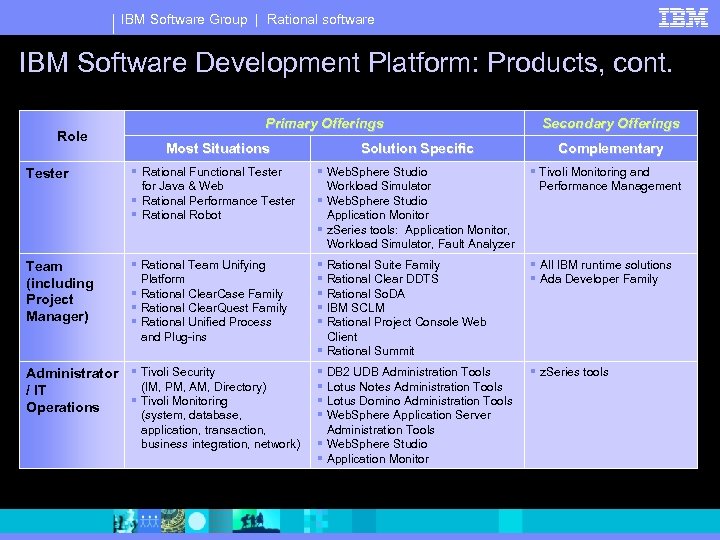Click the 'Ada Developer Family' bullet

click(599, 279)
